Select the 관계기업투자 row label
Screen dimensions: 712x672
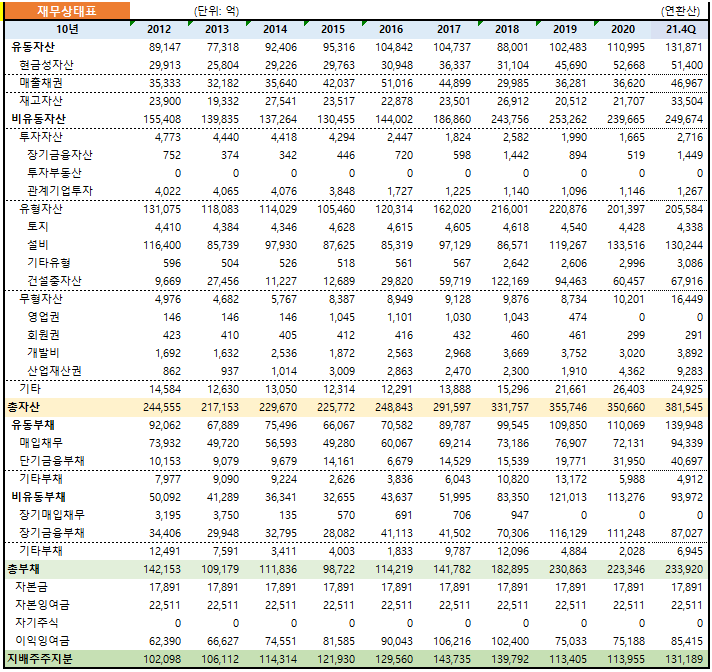[59, 191]
